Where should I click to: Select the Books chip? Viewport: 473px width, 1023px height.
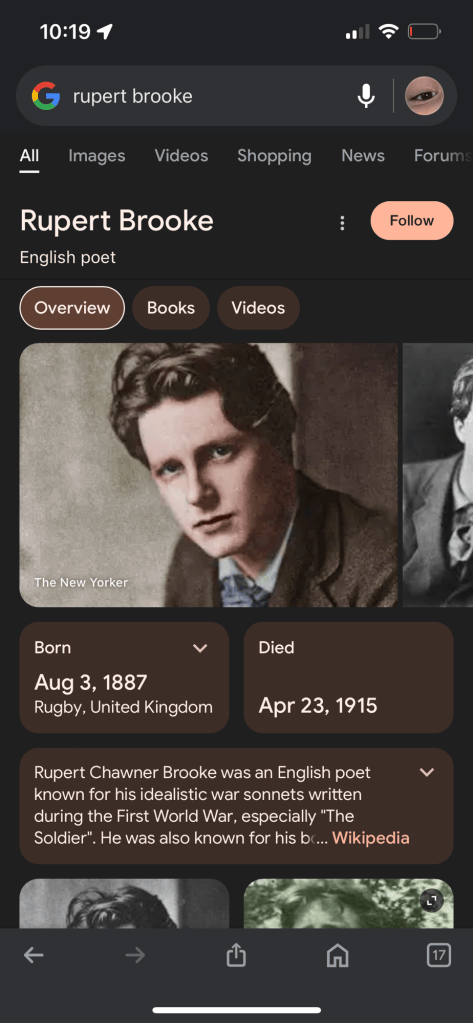[171, 308]
